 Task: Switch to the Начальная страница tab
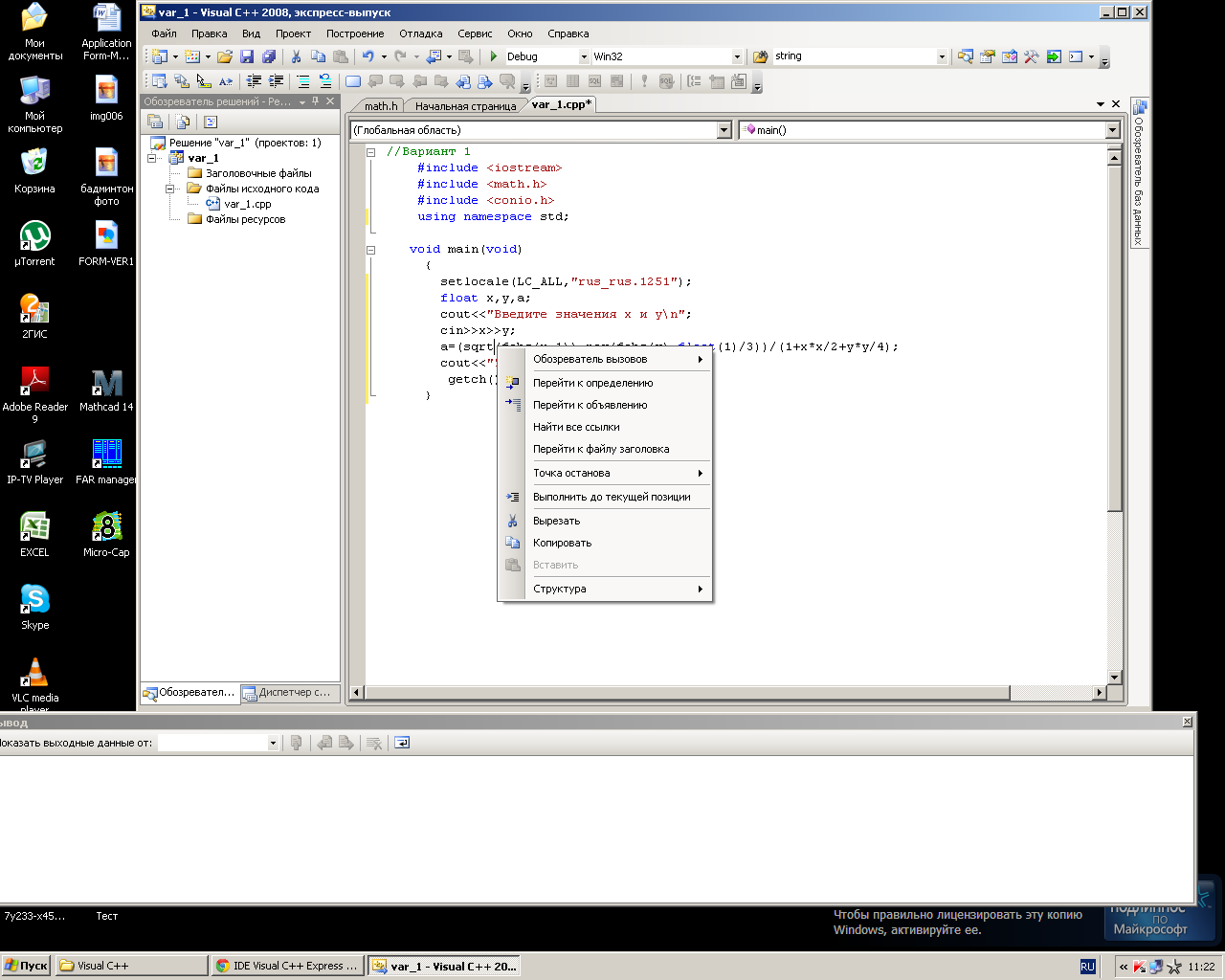[x=465, y=106]
